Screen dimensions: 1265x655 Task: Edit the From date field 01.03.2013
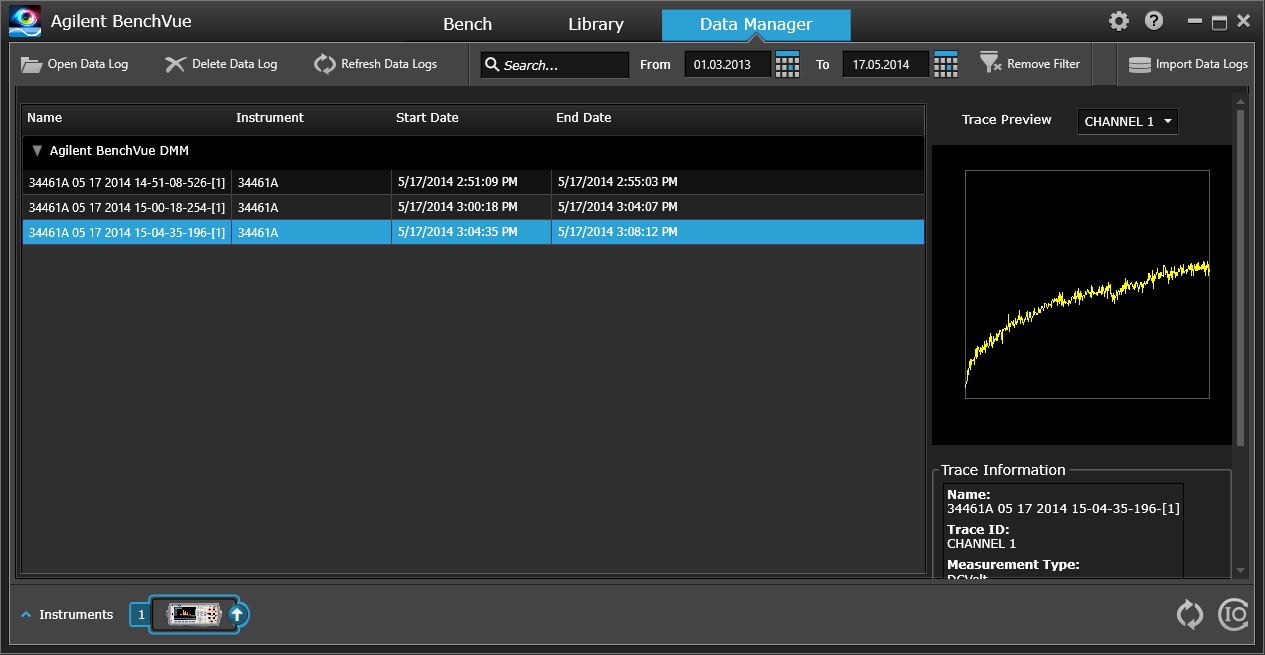coord(728,65)
